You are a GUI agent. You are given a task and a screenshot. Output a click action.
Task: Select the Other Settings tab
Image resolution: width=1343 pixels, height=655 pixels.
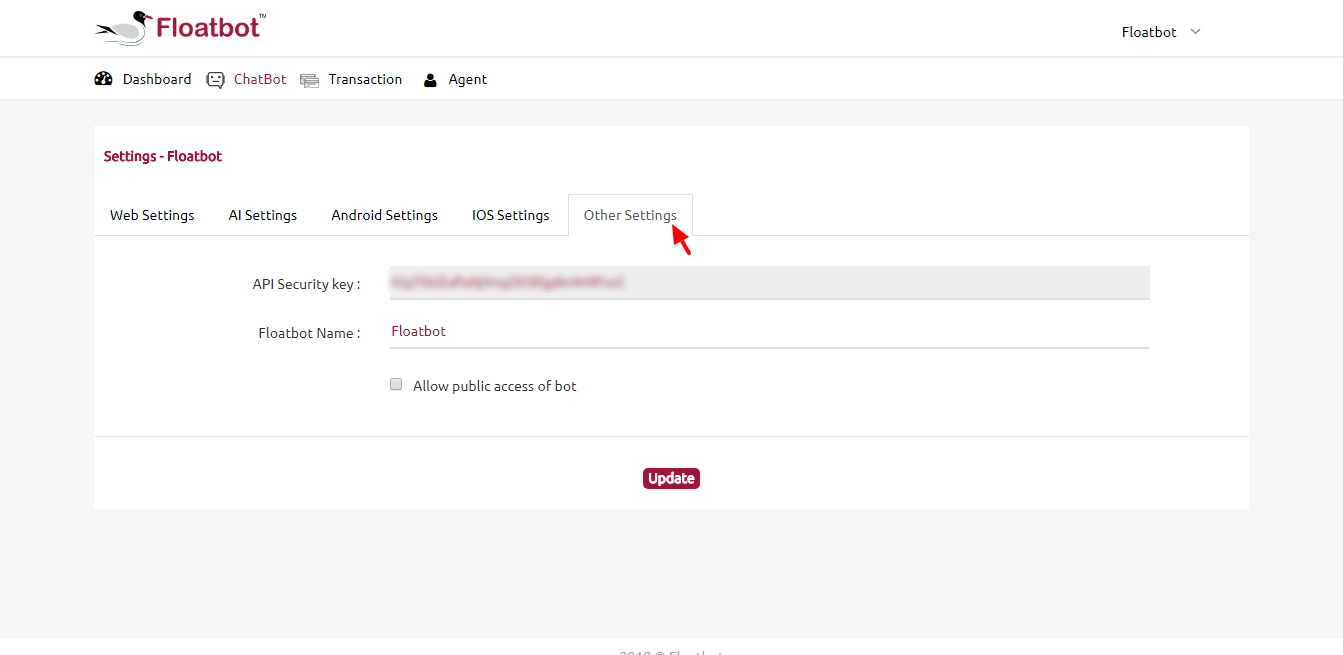coord(630,215)
